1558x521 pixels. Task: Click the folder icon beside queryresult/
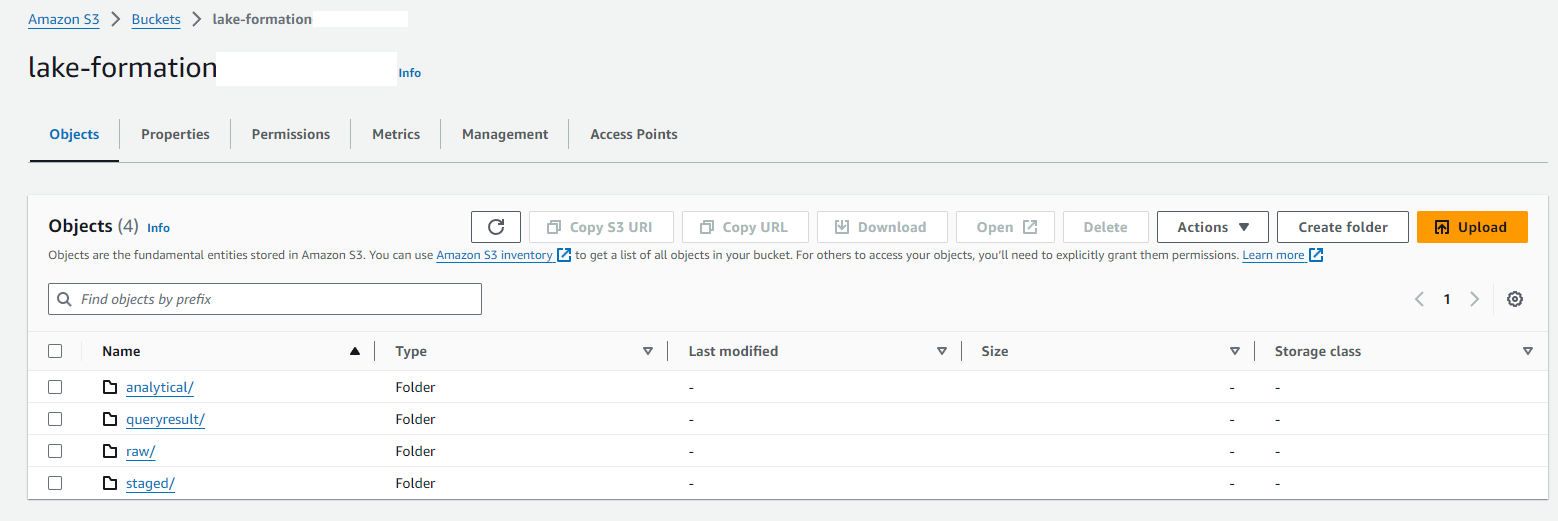[x=110, y=419]
